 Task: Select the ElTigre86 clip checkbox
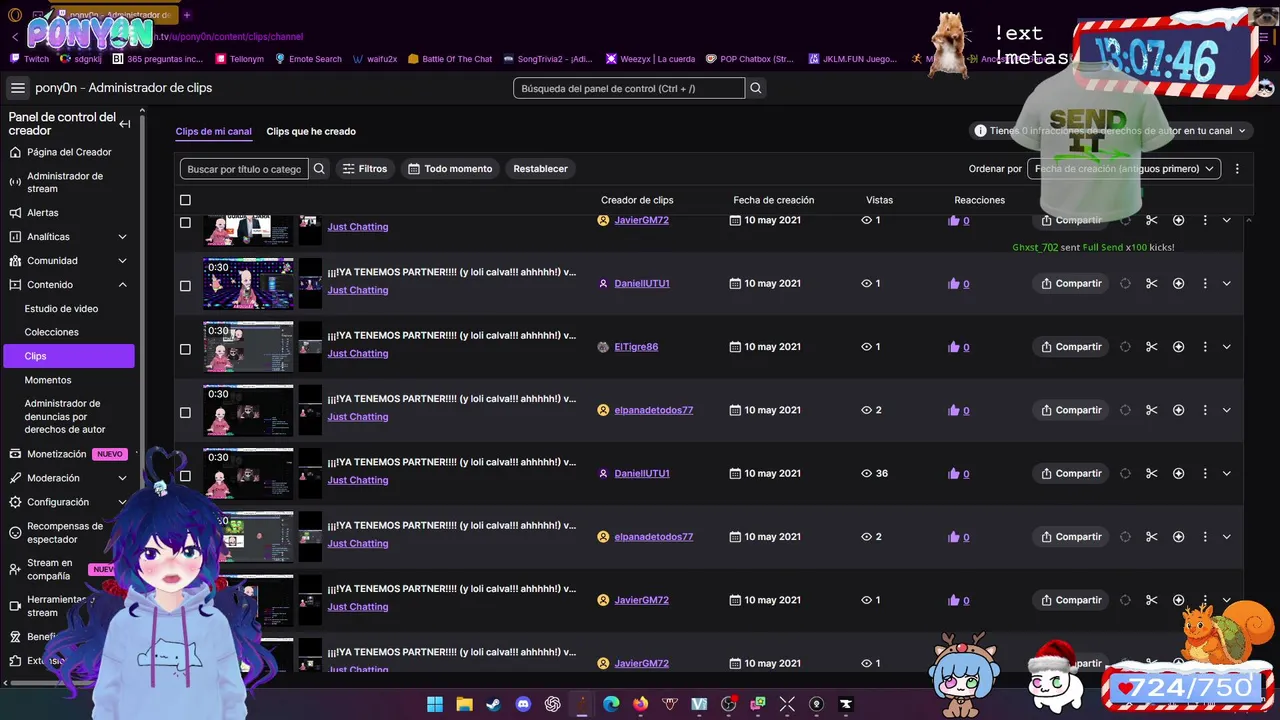(185, 349)
